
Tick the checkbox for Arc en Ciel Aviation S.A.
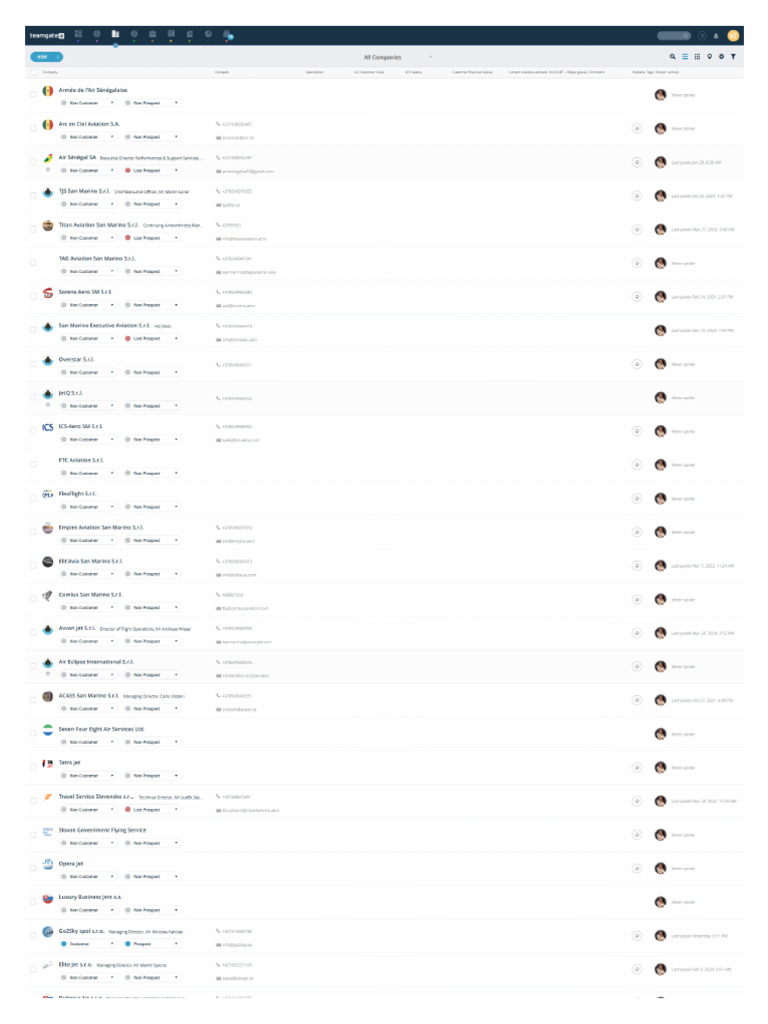click(33, 128)
